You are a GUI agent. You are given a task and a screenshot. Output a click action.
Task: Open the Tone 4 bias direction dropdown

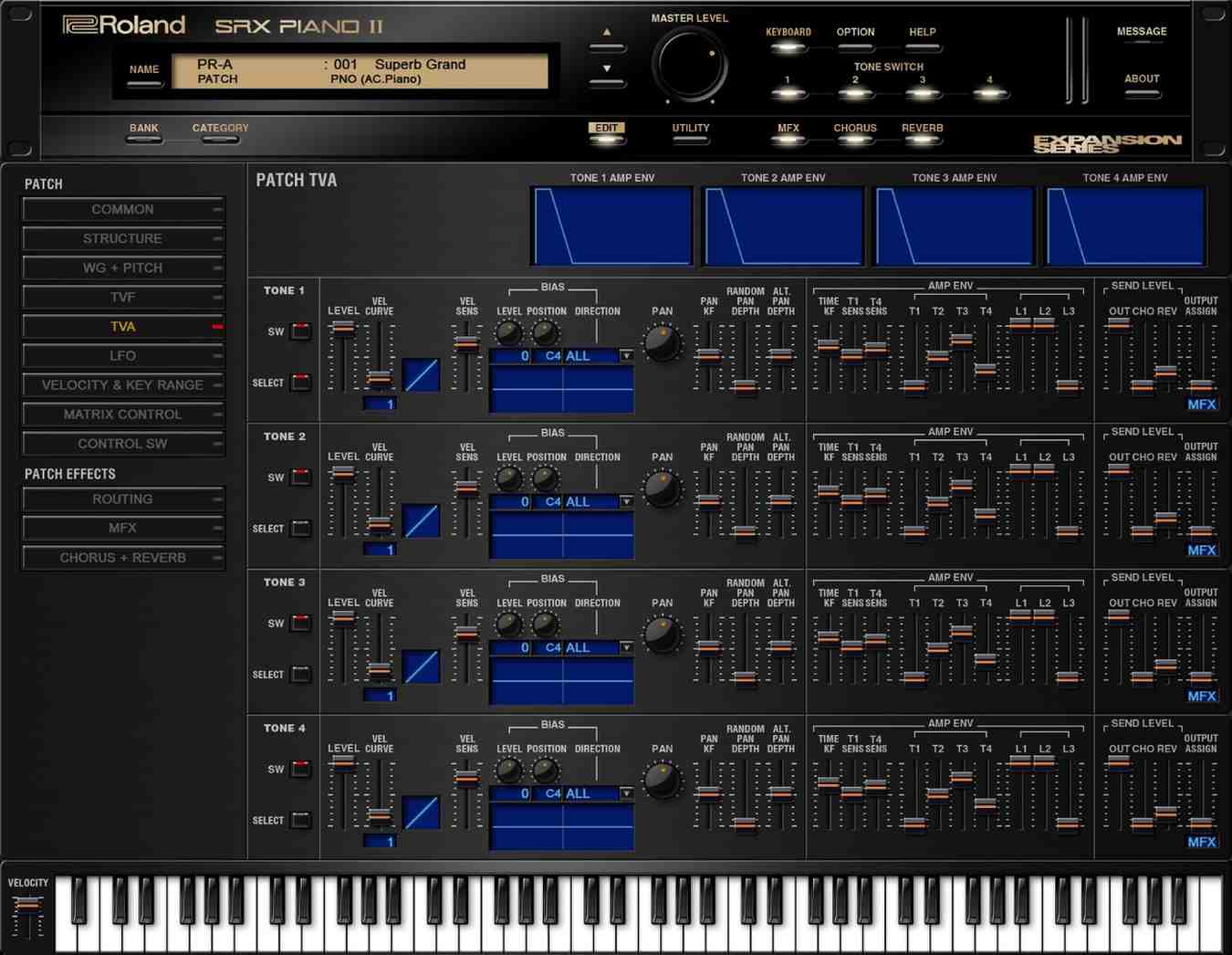pos(626,793)
